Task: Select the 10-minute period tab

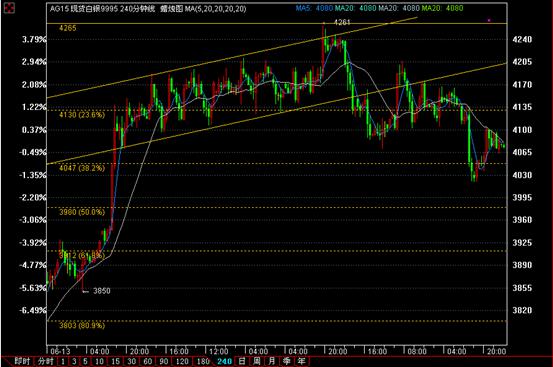Action: click(x=99, y=361)
